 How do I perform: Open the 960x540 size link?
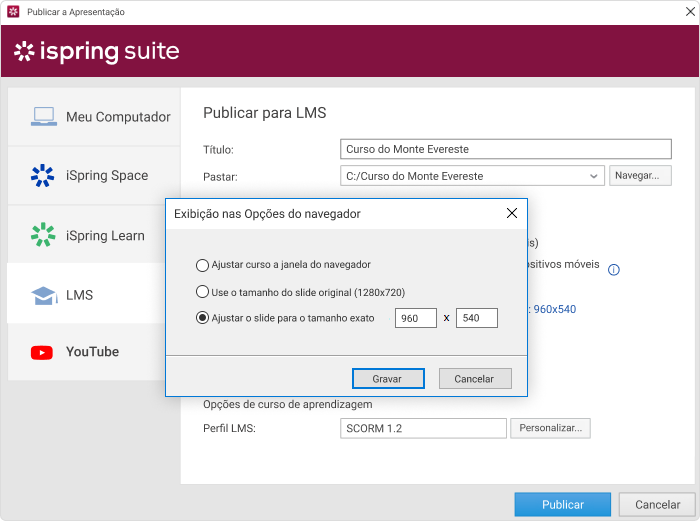554,309
